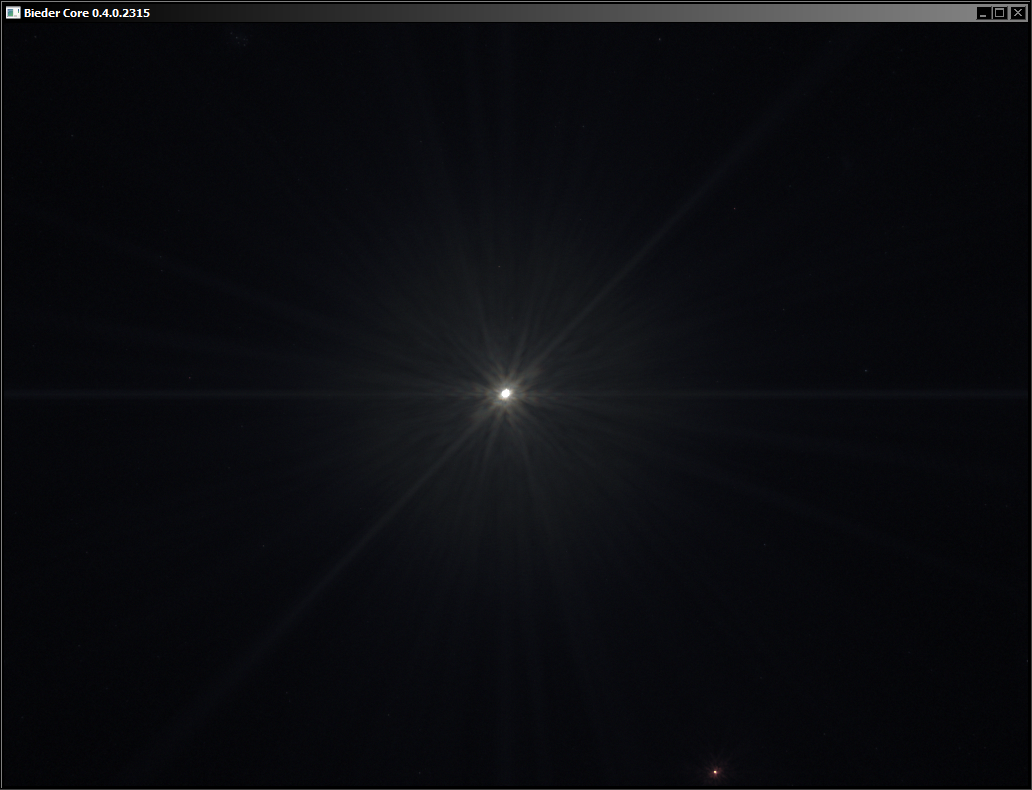Click the vertical ray above the central star

[507, 250]
